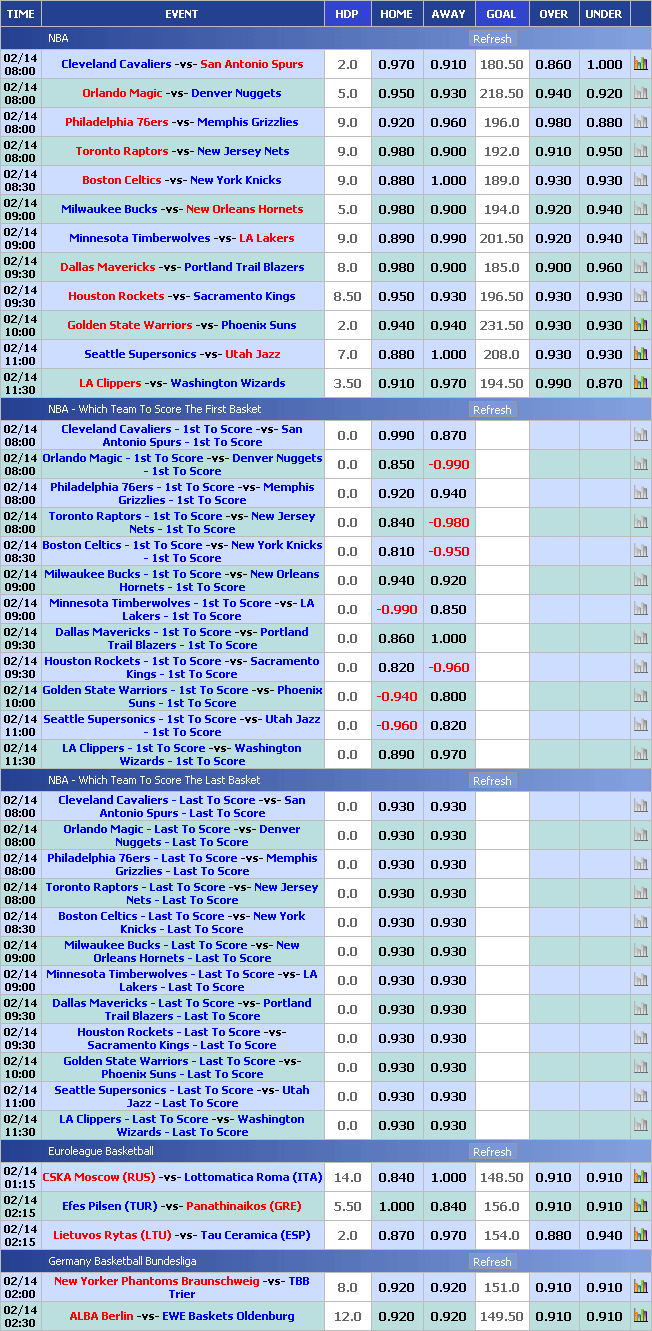Select home odds 0.970 for Cleveland Cavaliers
652x1331 pixels.
tap(396, 64)
